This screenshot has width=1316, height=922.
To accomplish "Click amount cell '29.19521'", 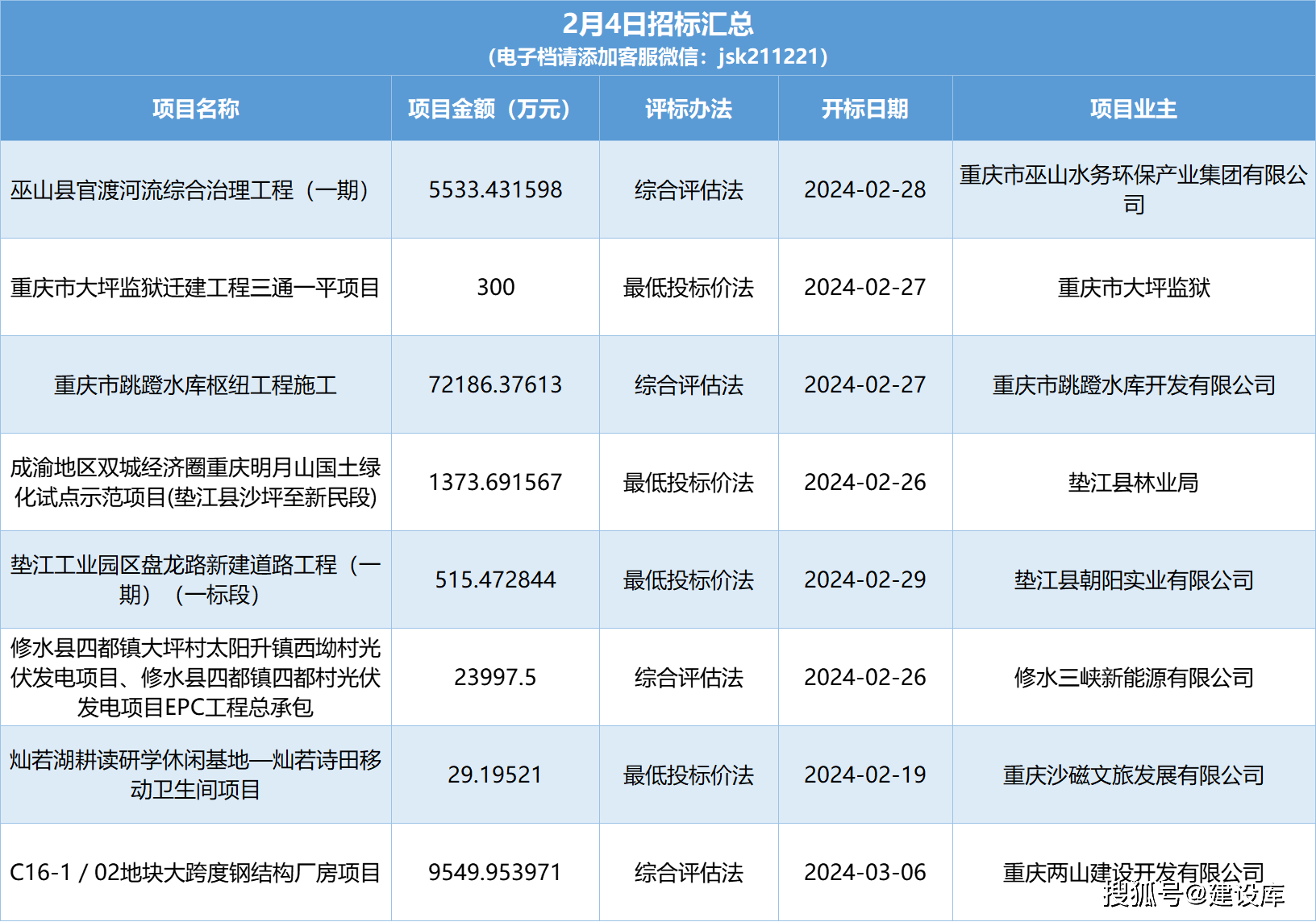I will pyautogui.click(x=495, y=775).
